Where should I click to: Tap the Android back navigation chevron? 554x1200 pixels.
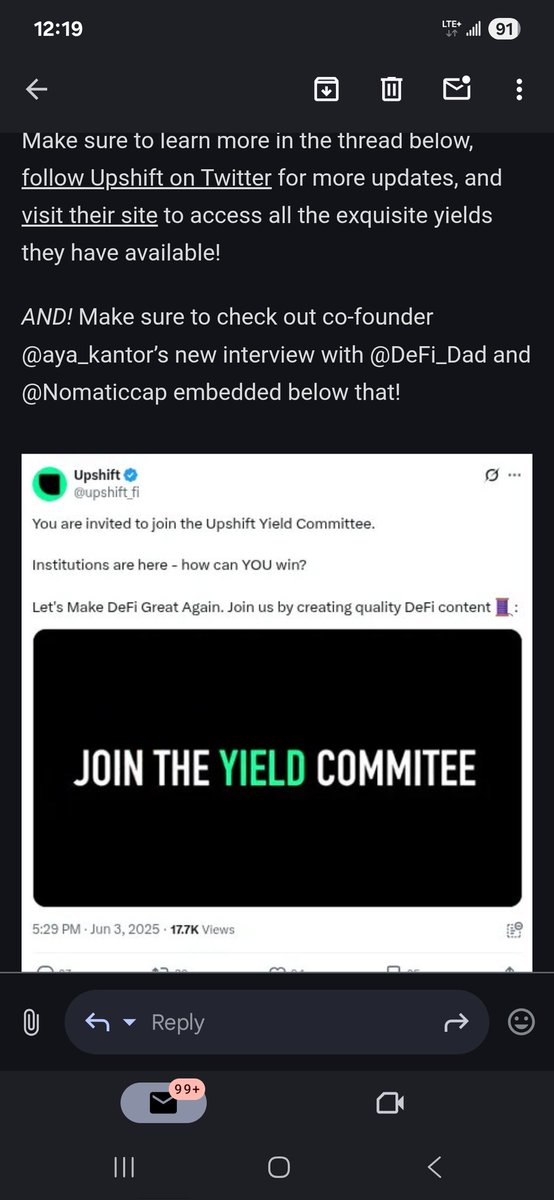click(434, 1166)
